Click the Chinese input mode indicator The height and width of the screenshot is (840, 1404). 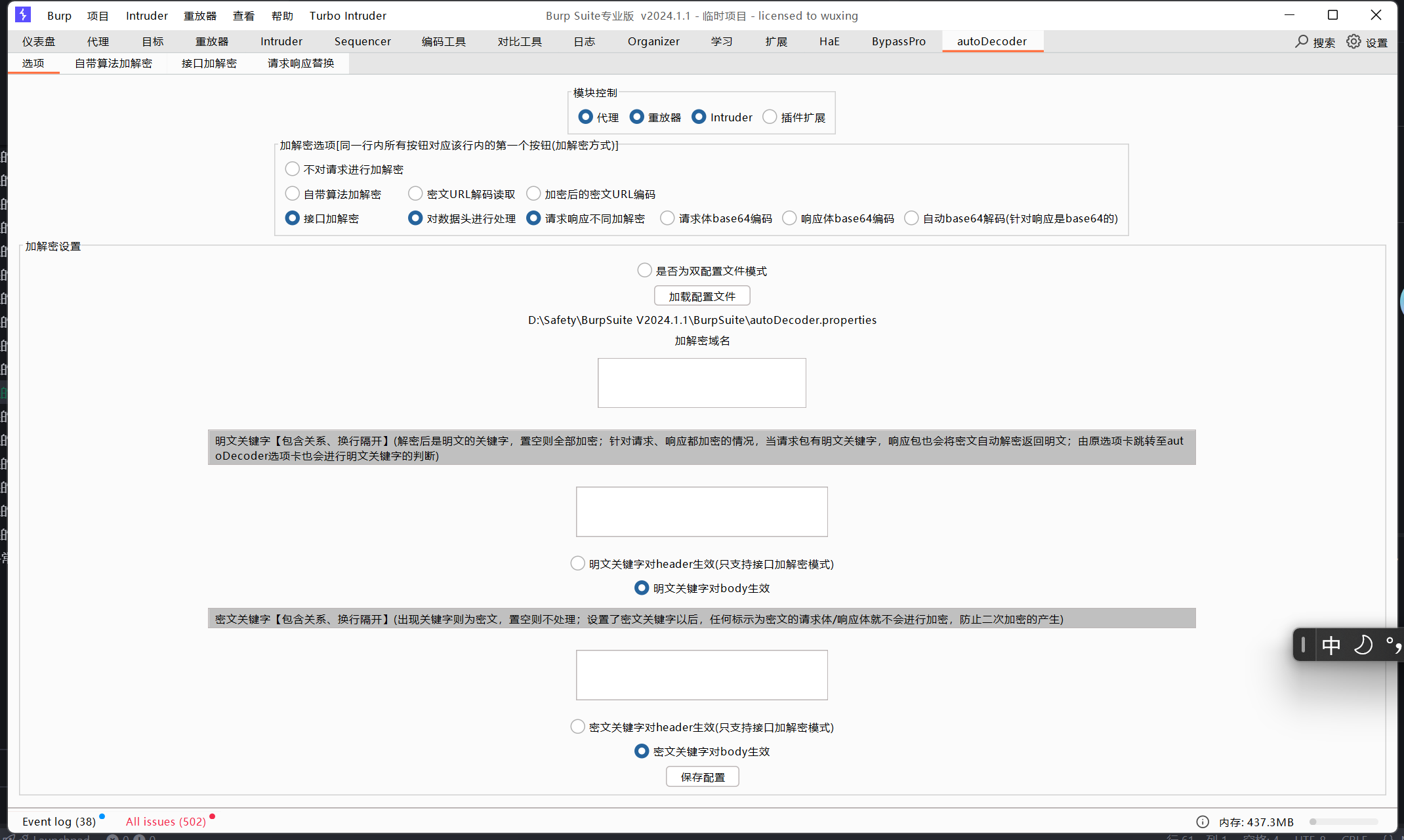click(1331, 645)
